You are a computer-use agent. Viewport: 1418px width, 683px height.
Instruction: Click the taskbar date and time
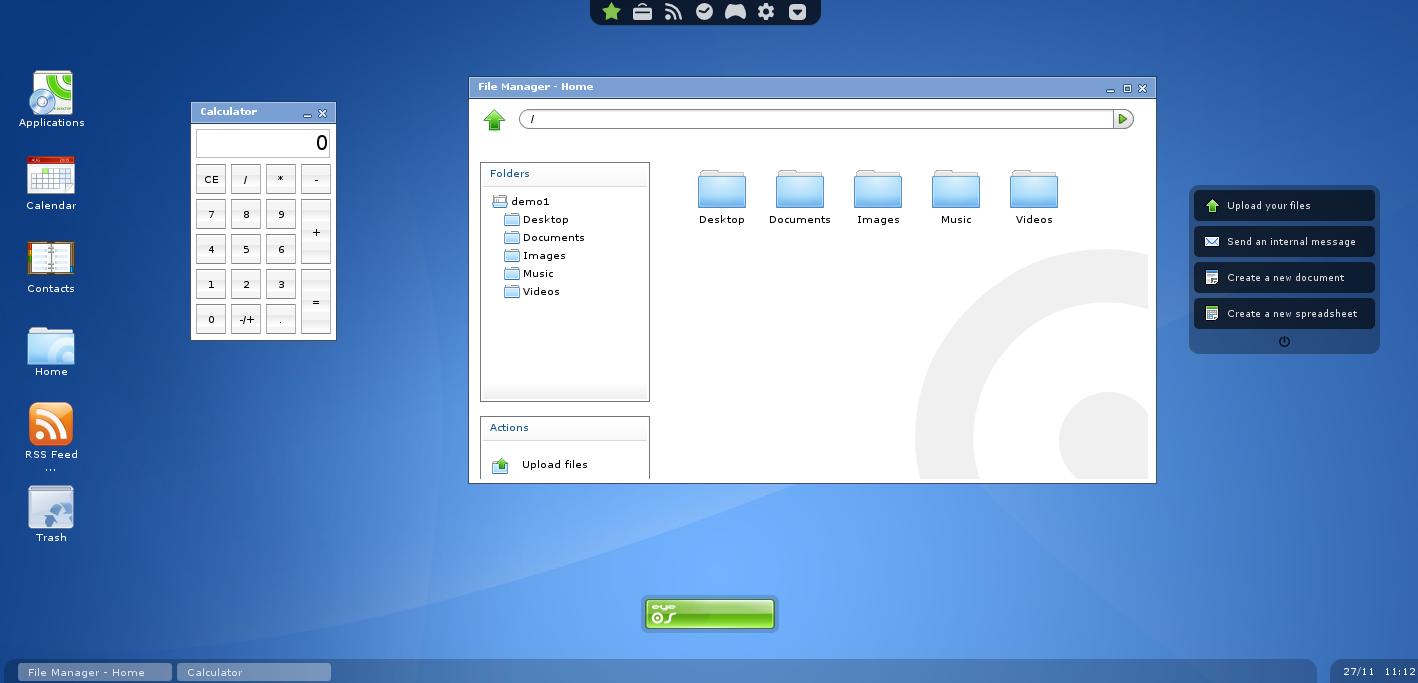(x=1379, y=672)
